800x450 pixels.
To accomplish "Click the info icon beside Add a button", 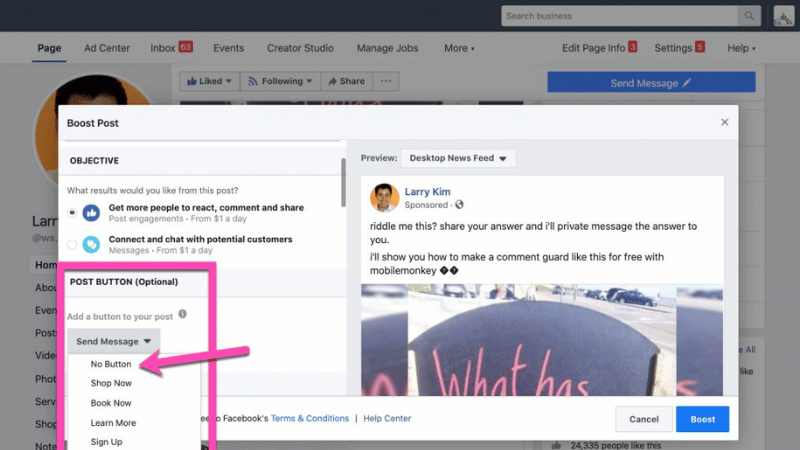I will tap(182, 314).
